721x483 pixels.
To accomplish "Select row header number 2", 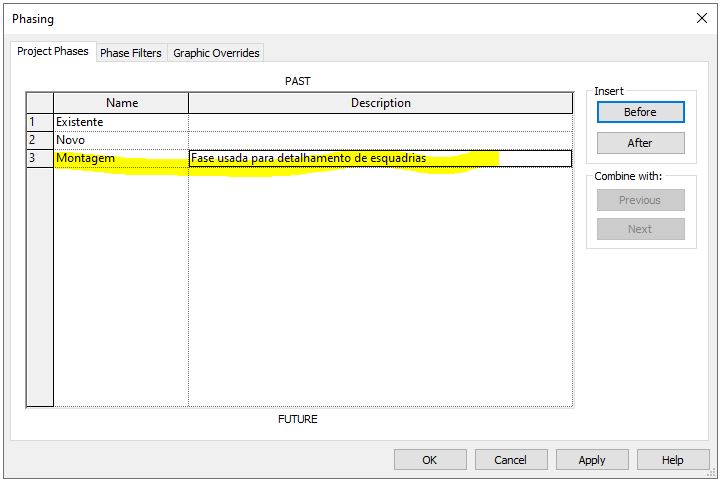I will coord(40,140).
